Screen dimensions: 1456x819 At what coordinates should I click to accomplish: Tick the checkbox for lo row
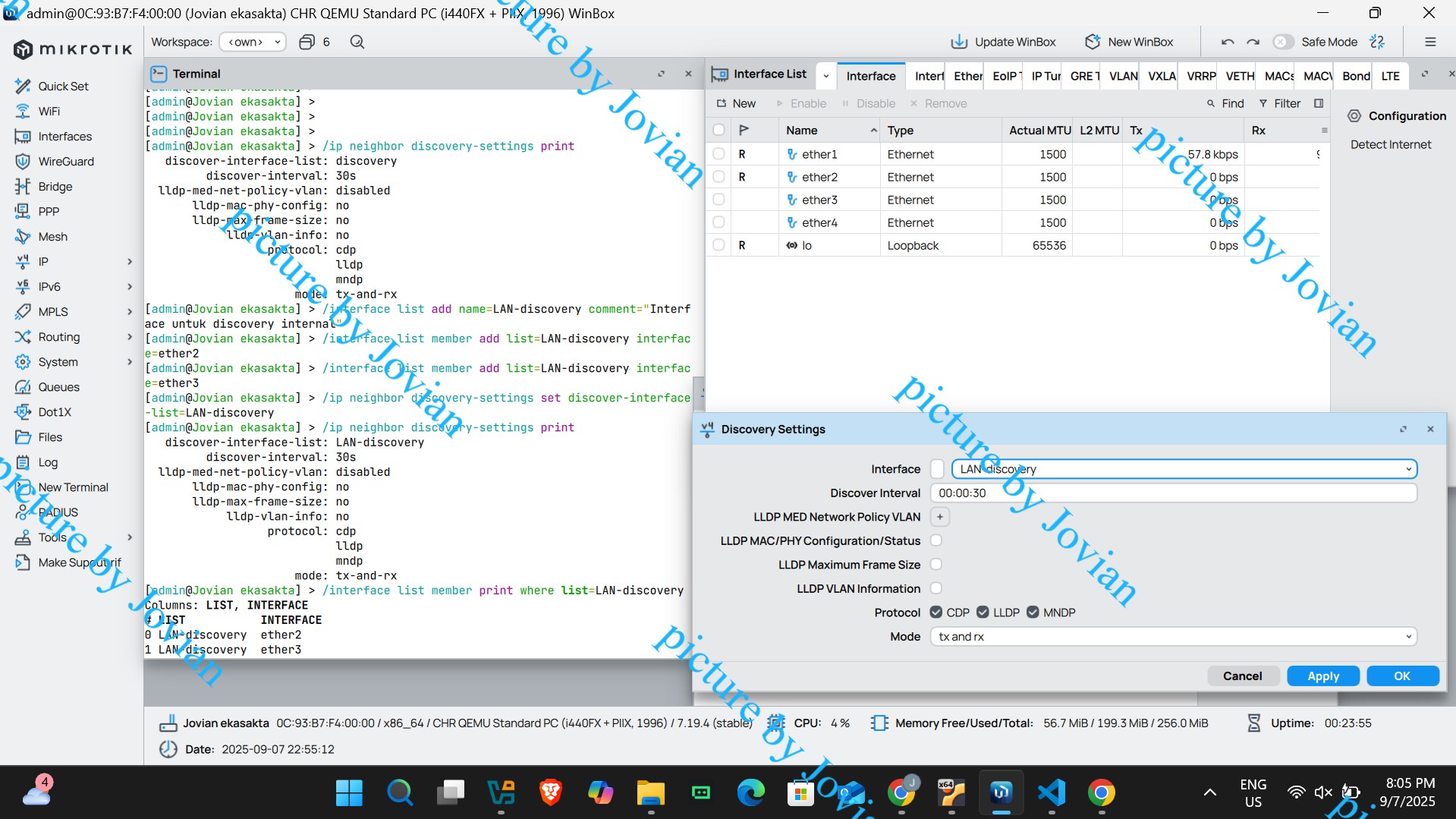tap(719, 245)
